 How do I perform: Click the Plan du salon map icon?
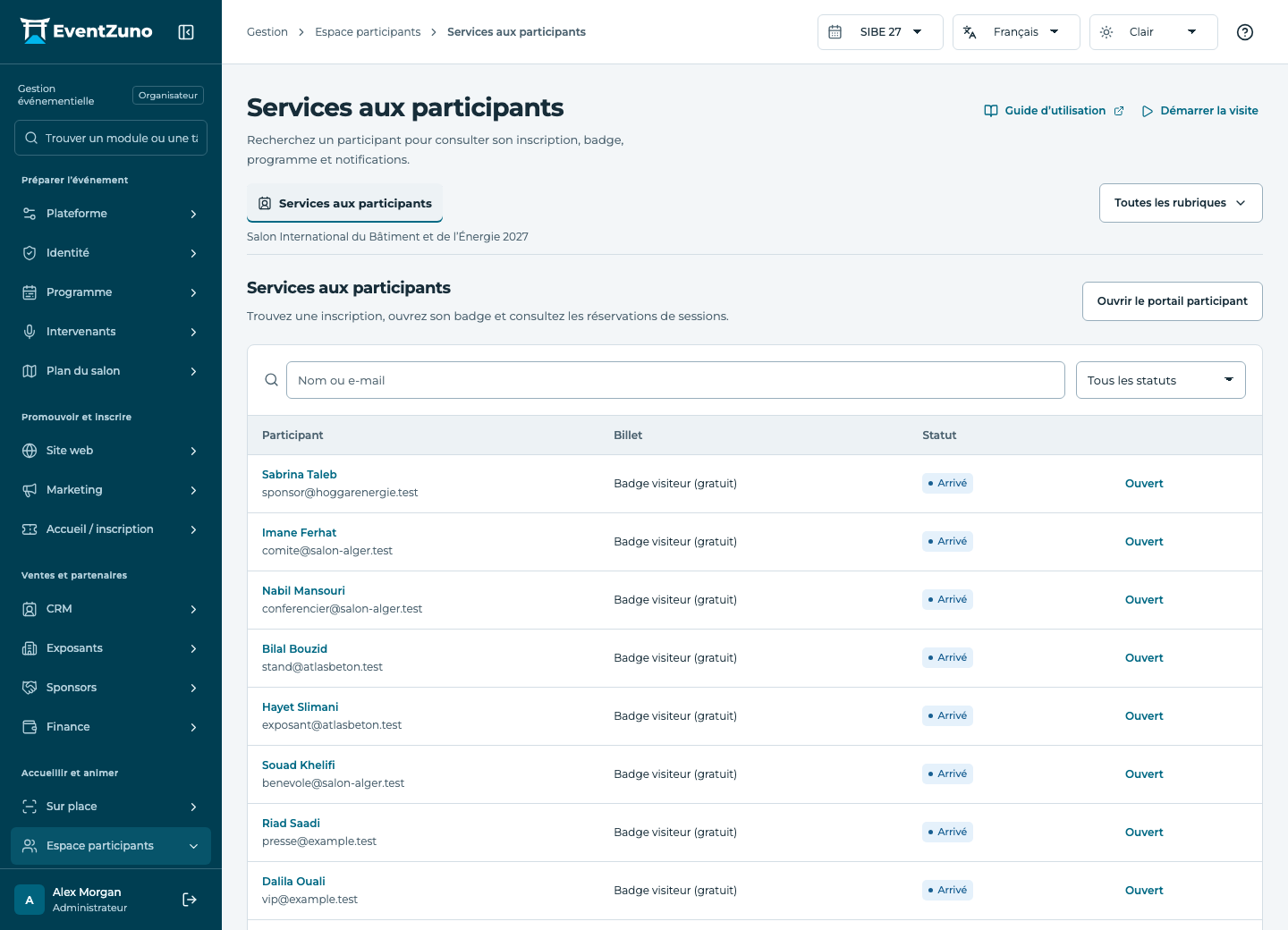point(30,371)
